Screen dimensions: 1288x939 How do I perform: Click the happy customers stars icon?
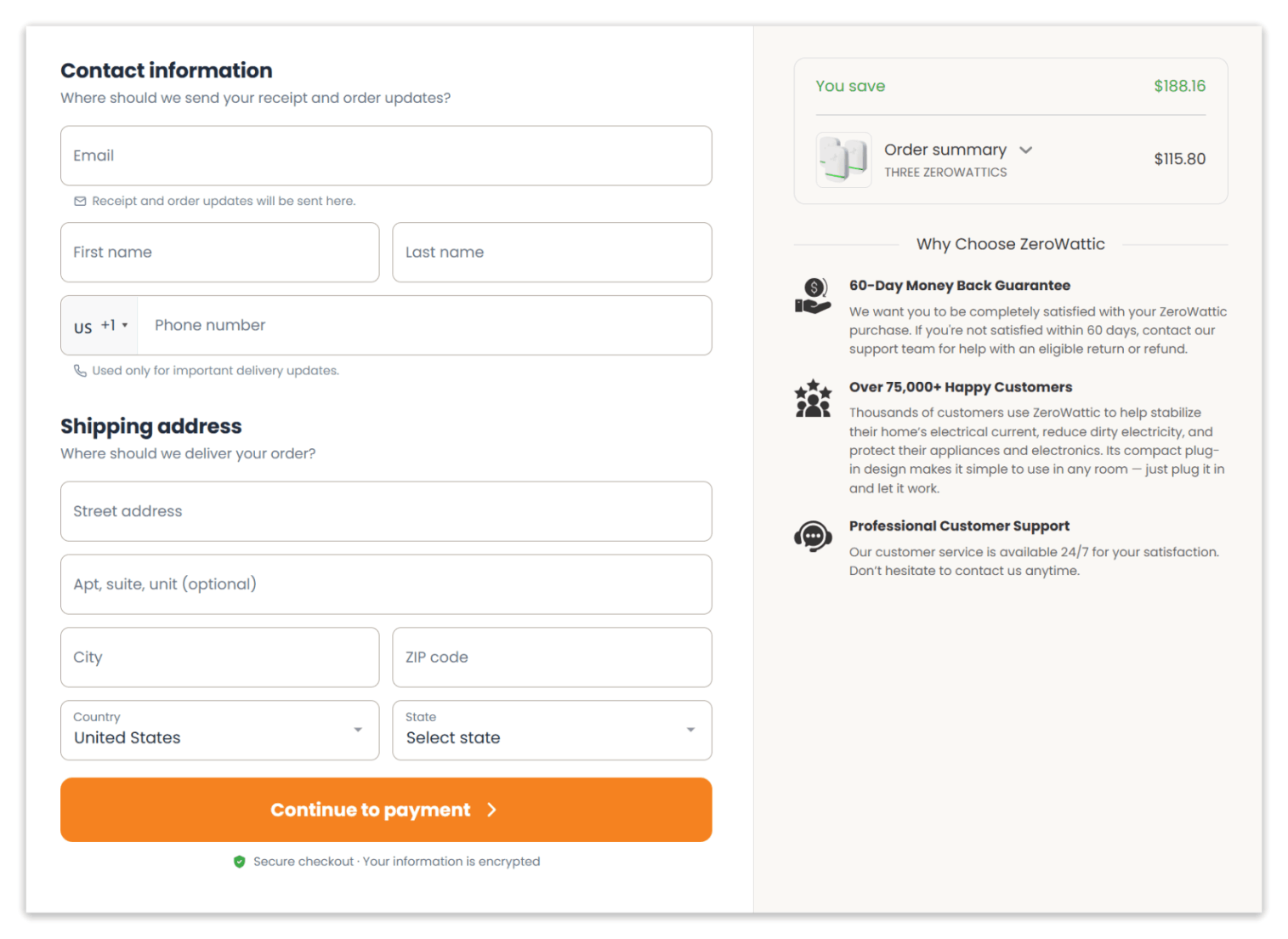tap(813, 398)
